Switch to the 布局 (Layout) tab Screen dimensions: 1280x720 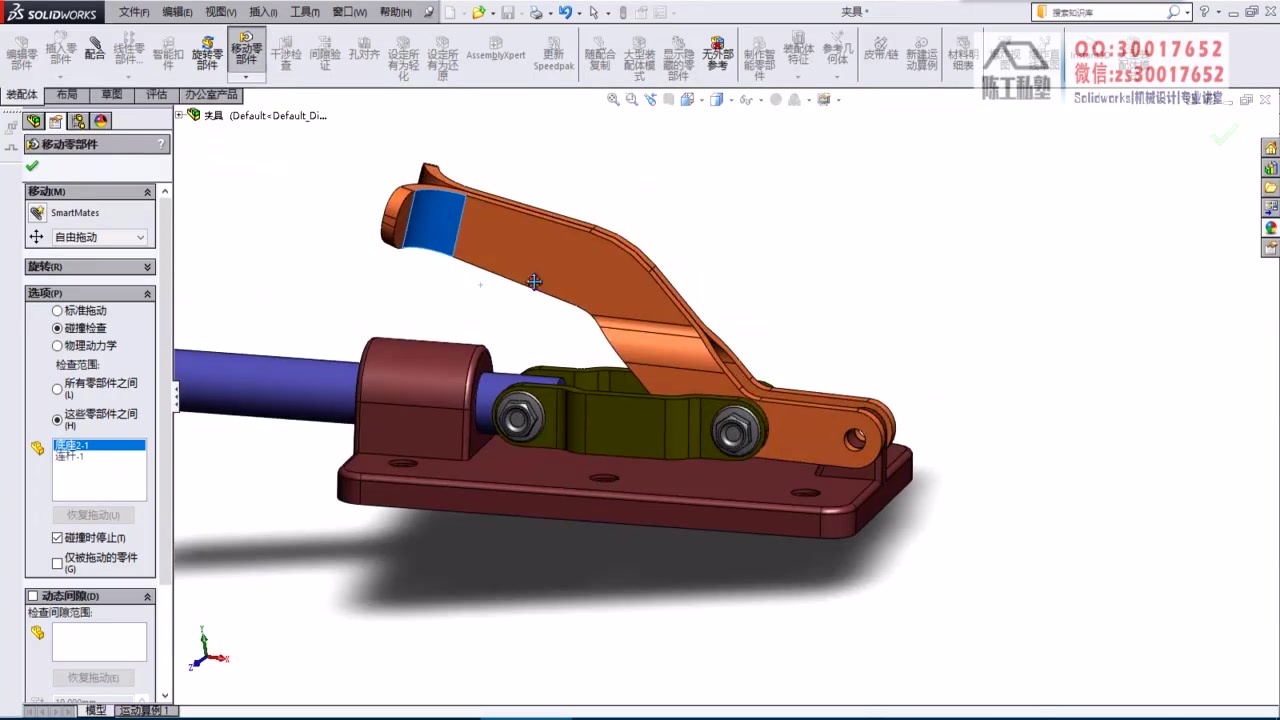point(67,95)
